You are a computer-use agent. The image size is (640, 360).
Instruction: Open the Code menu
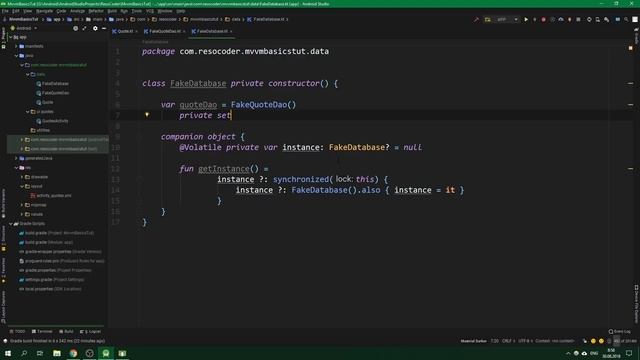tap(61, 11)
